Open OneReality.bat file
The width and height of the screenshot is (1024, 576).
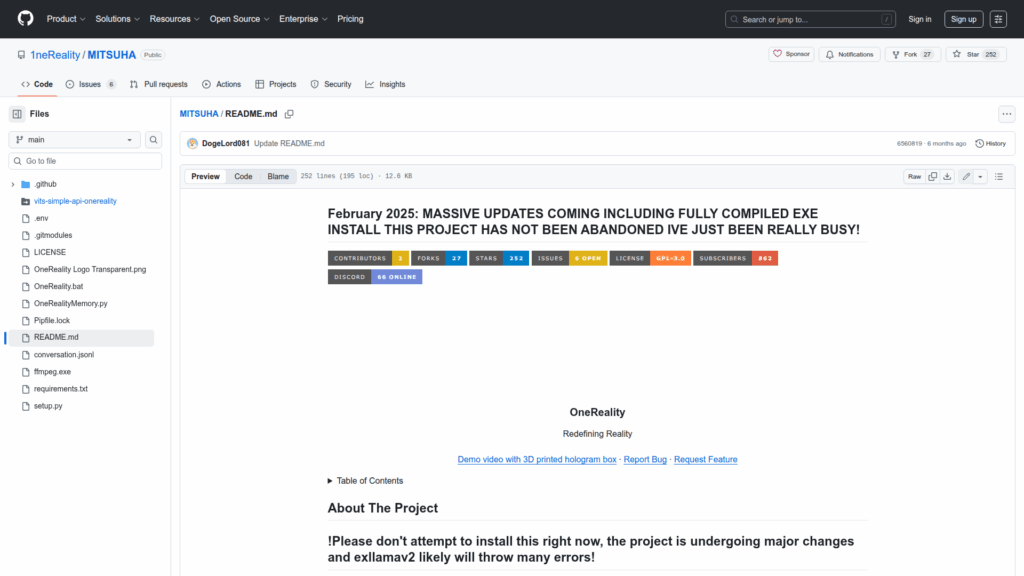coord(58,286)
